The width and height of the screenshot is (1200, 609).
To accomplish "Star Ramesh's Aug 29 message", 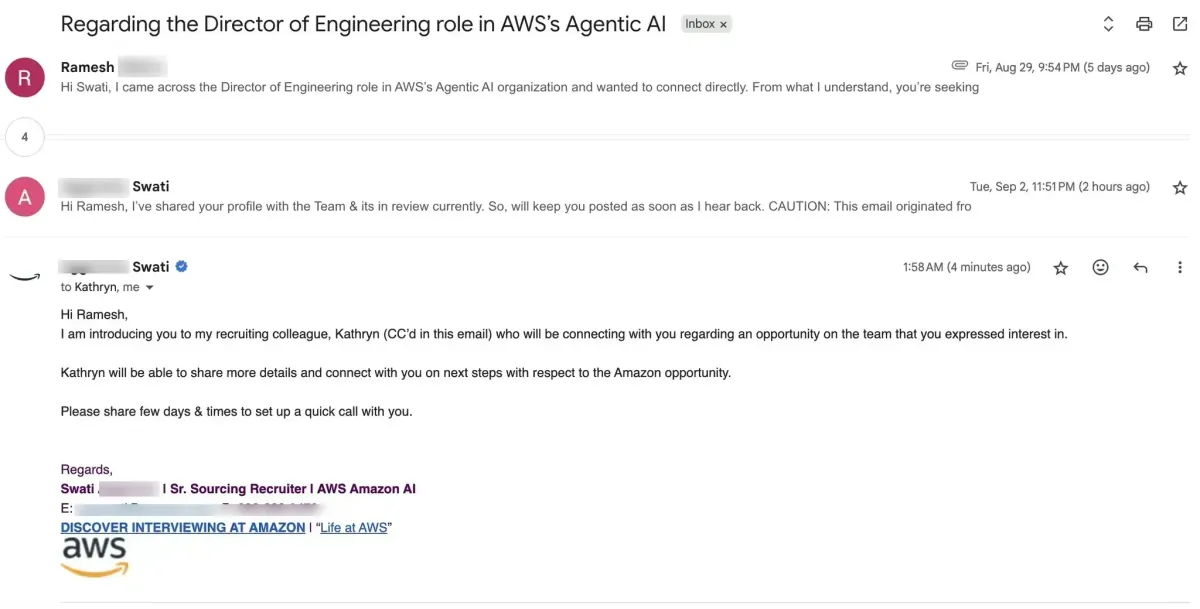I will [1180, 68].
